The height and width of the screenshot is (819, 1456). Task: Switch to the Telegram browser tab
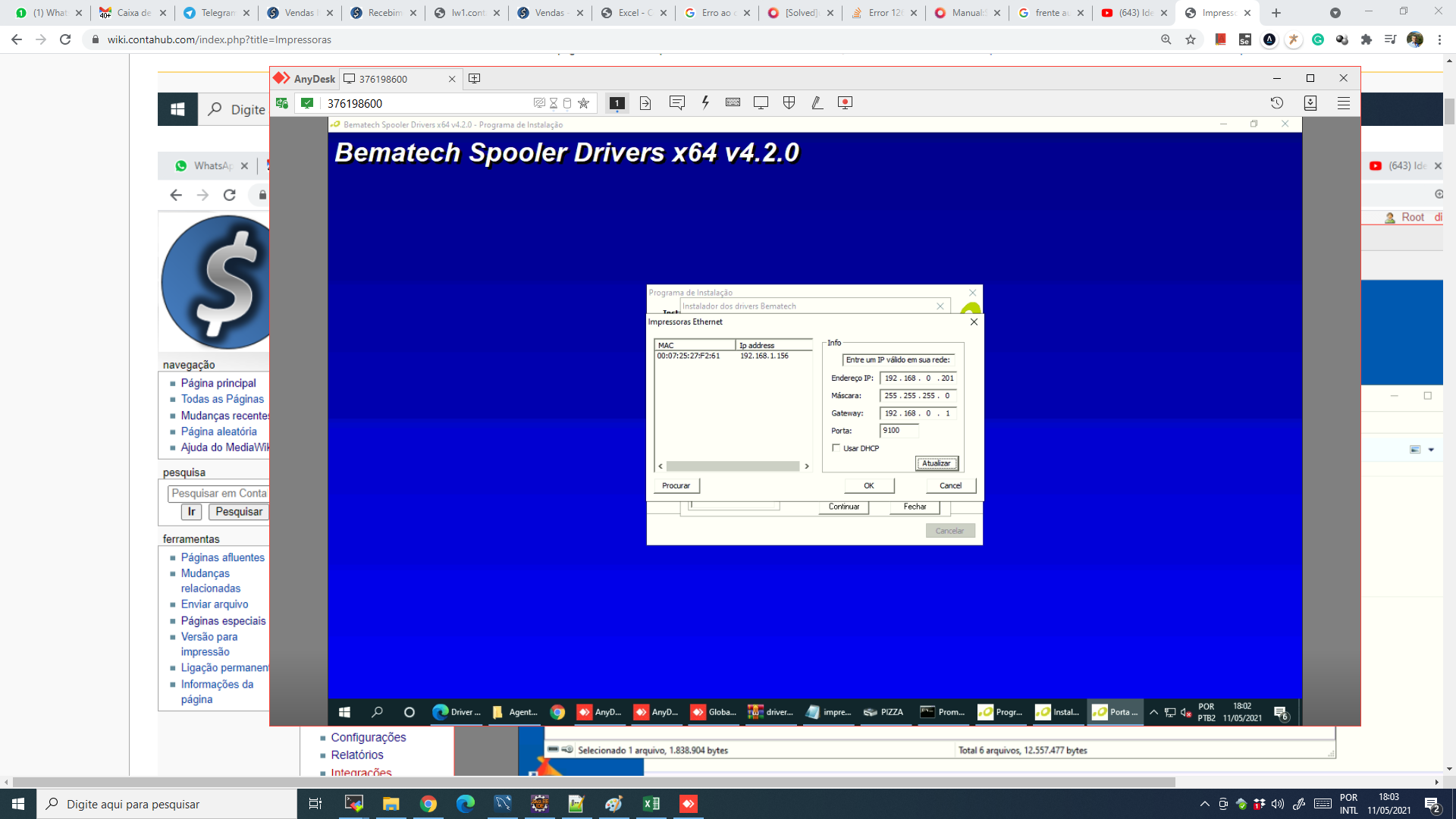click(x=216, y=13)
